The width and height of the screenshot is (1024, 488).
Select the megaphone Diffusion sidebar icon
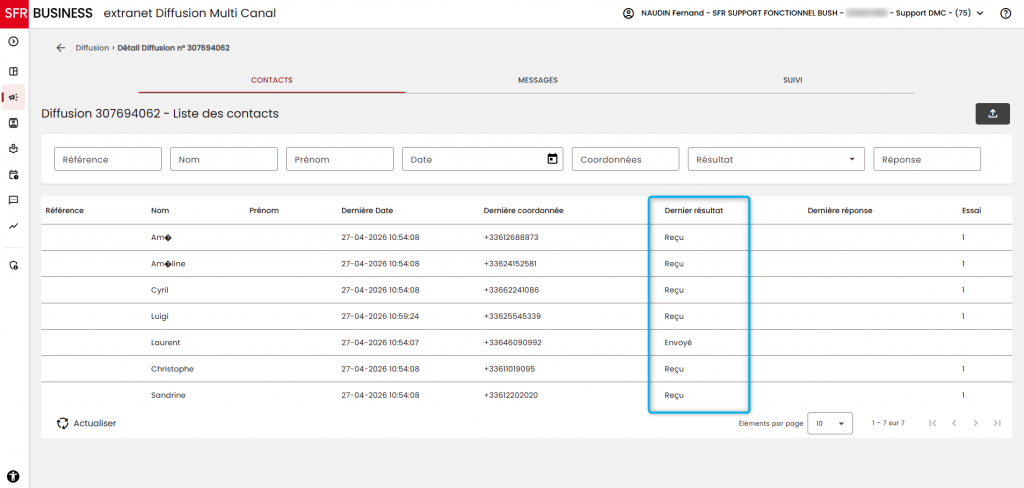click(13, 97)
